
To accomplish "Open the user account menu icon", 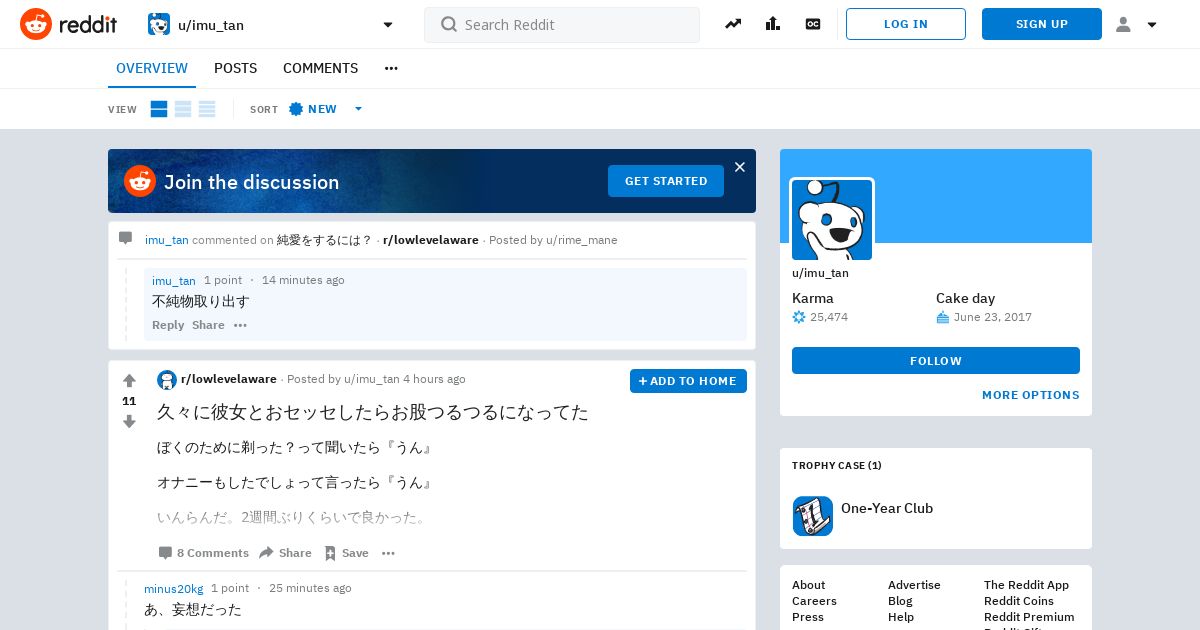I will pyautogui.click(x=1123, y=24).
